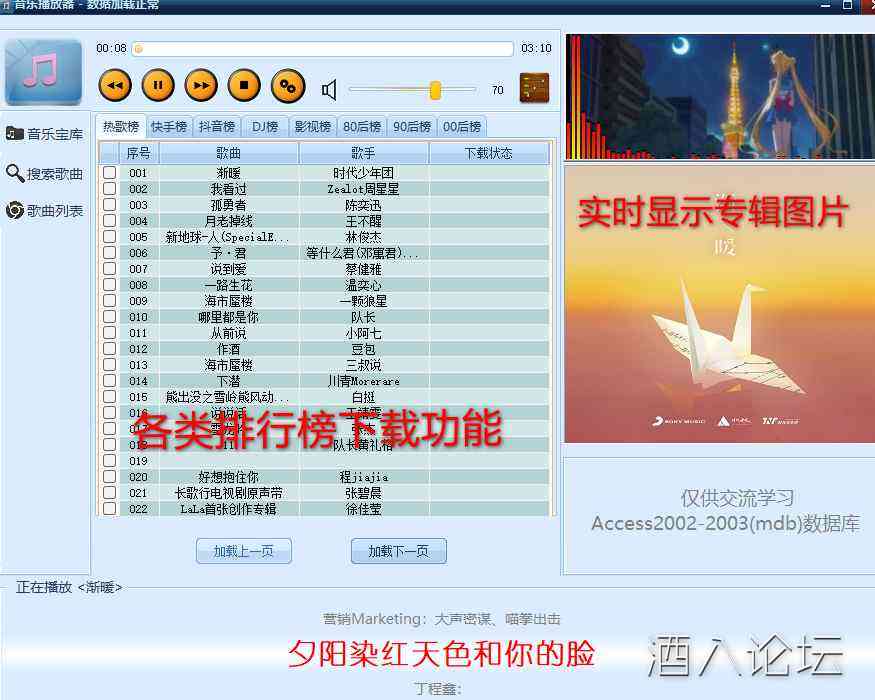Switch to the 抖音榜 tab

point(217,125)
